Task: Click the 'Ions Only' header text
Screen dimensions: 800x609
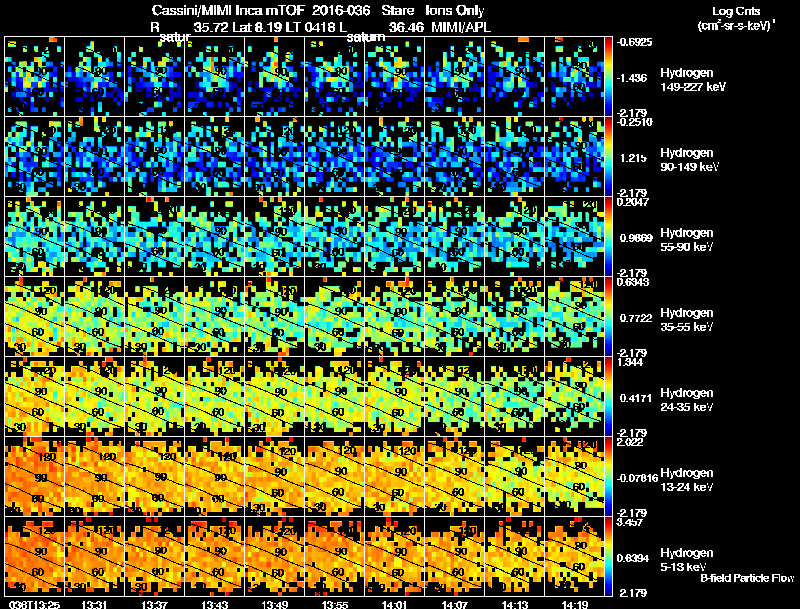Action: click(455, 11)
